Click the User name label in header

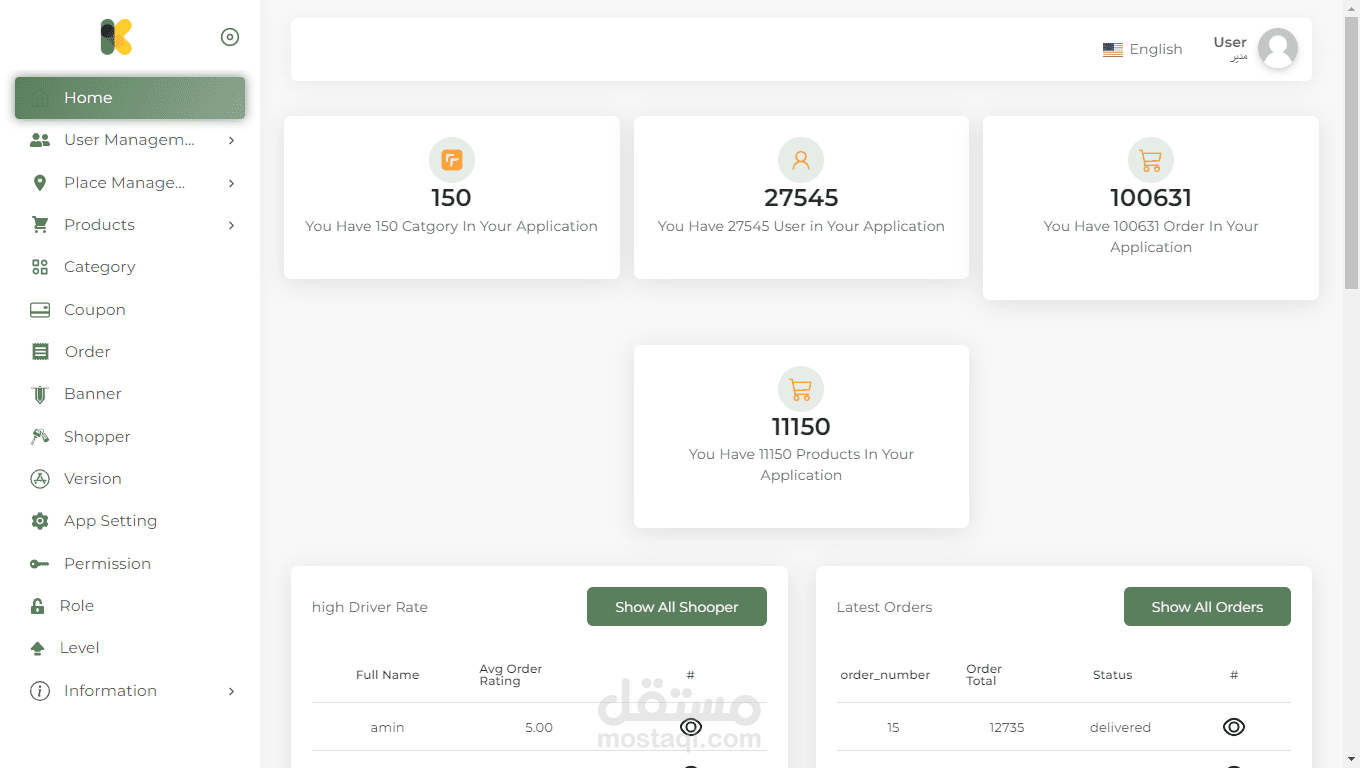[1230, 42]
